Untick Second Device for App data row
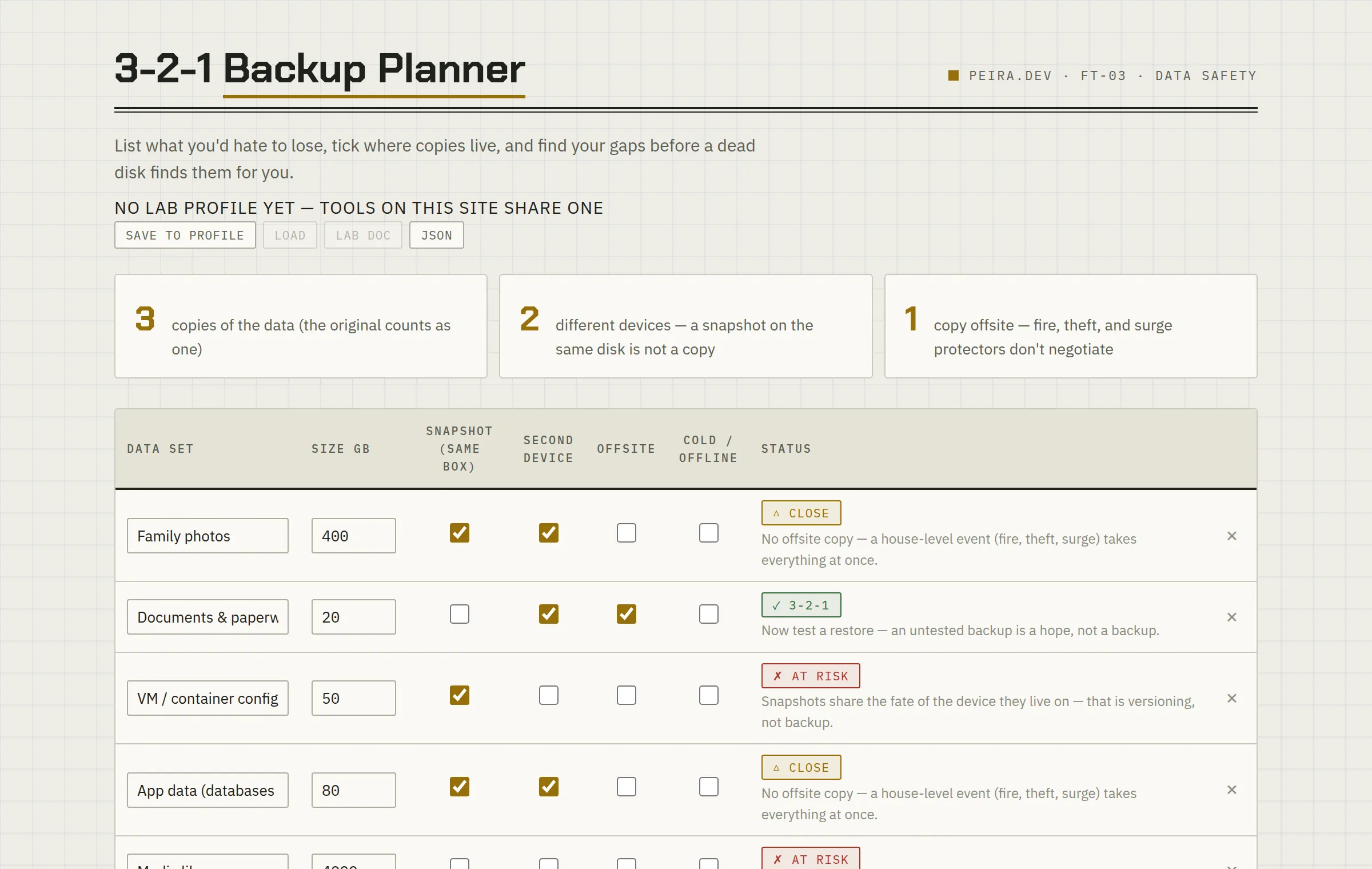The width and height of the screenshot is (1372, 869). click(x=548, y=787)
